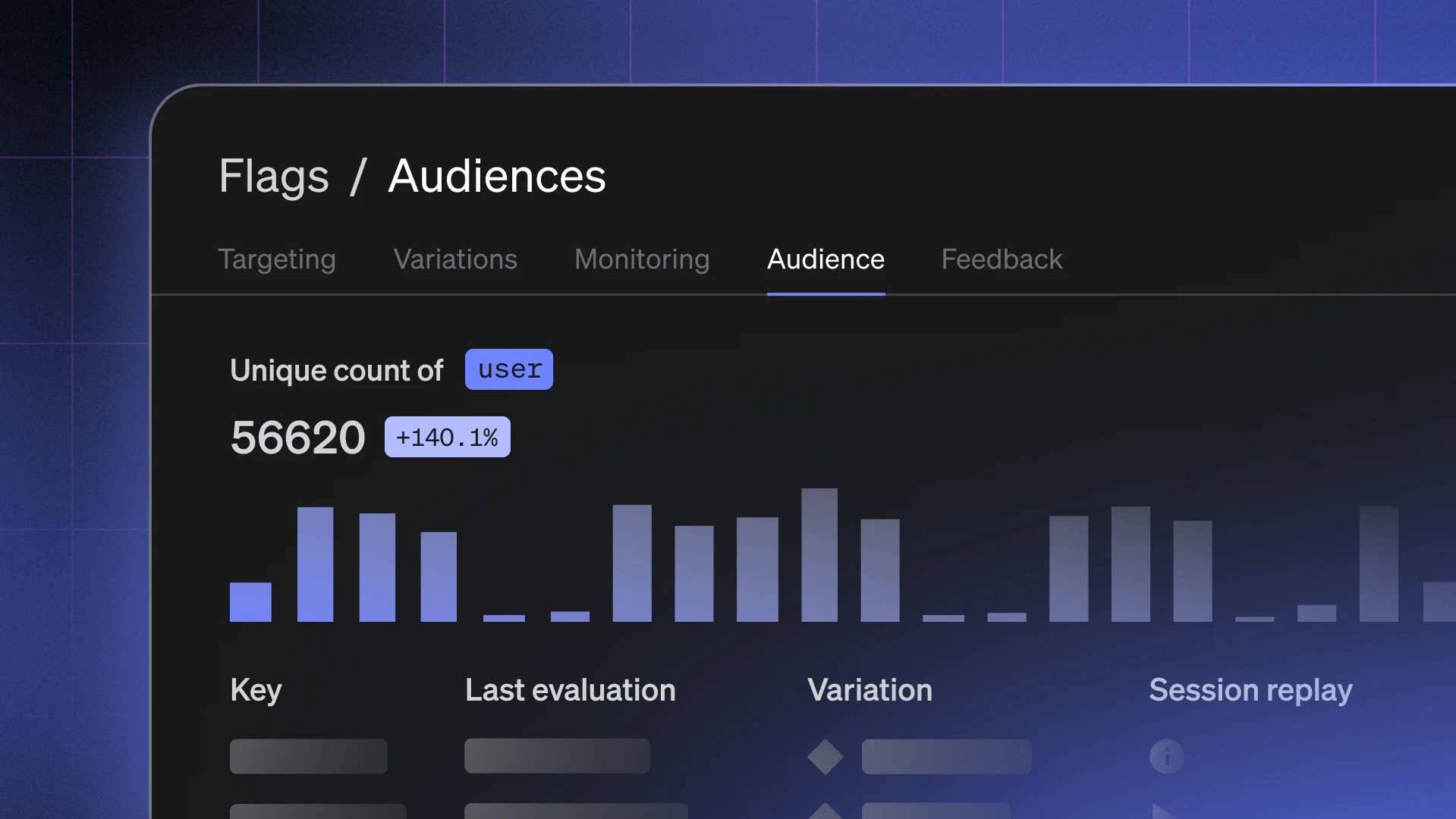Click the Flags breadcrumb link
1456x819 pixels.
[x=274, y=176]
